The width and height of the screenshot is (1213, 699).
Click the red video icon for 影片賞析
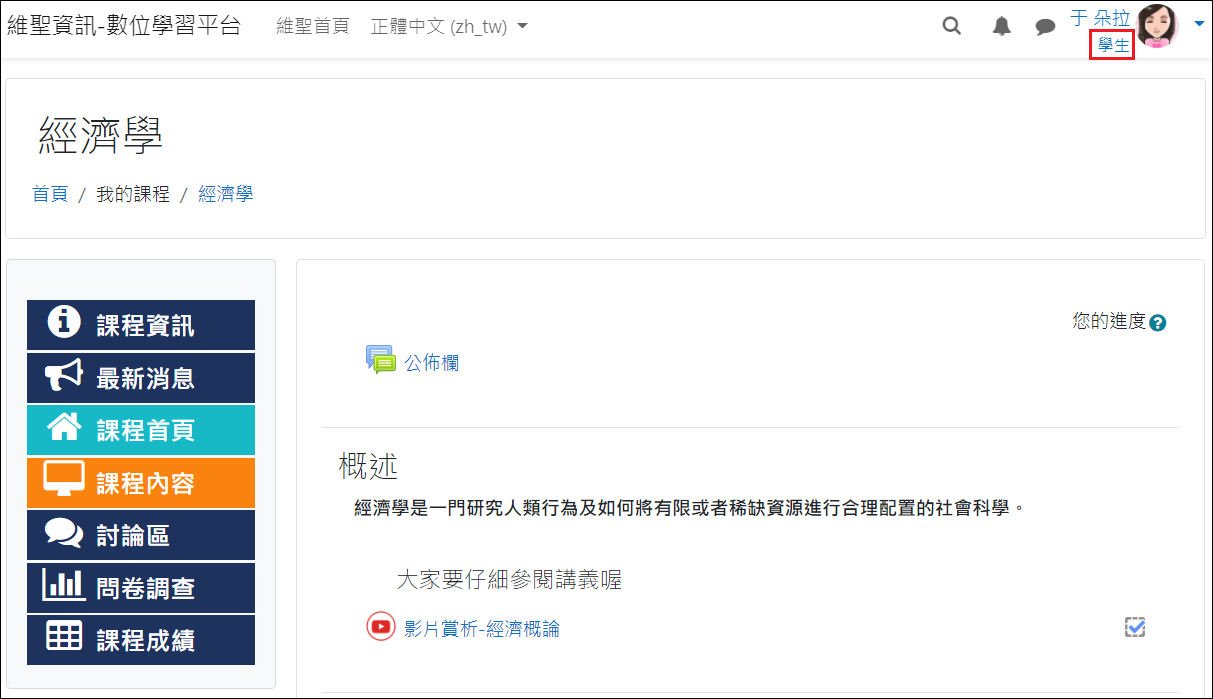pyautogui.click(x=380, y=627)
